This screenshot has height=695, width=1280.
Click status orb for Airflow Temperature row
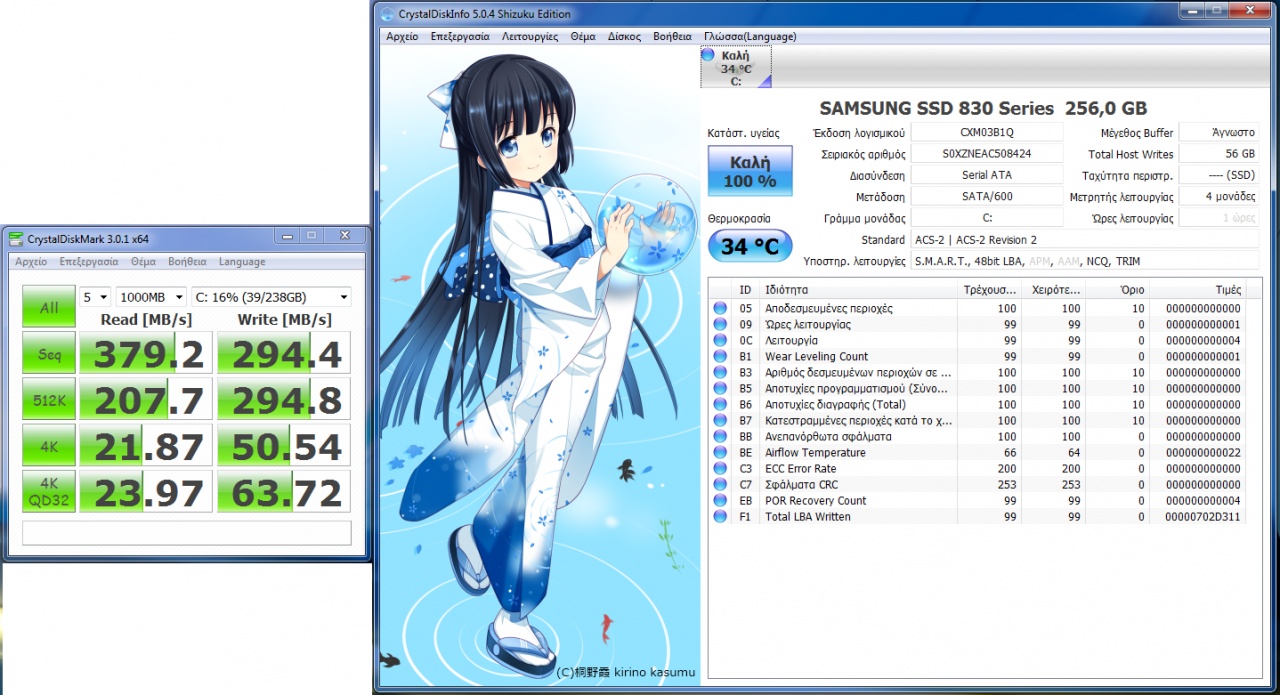720,452
